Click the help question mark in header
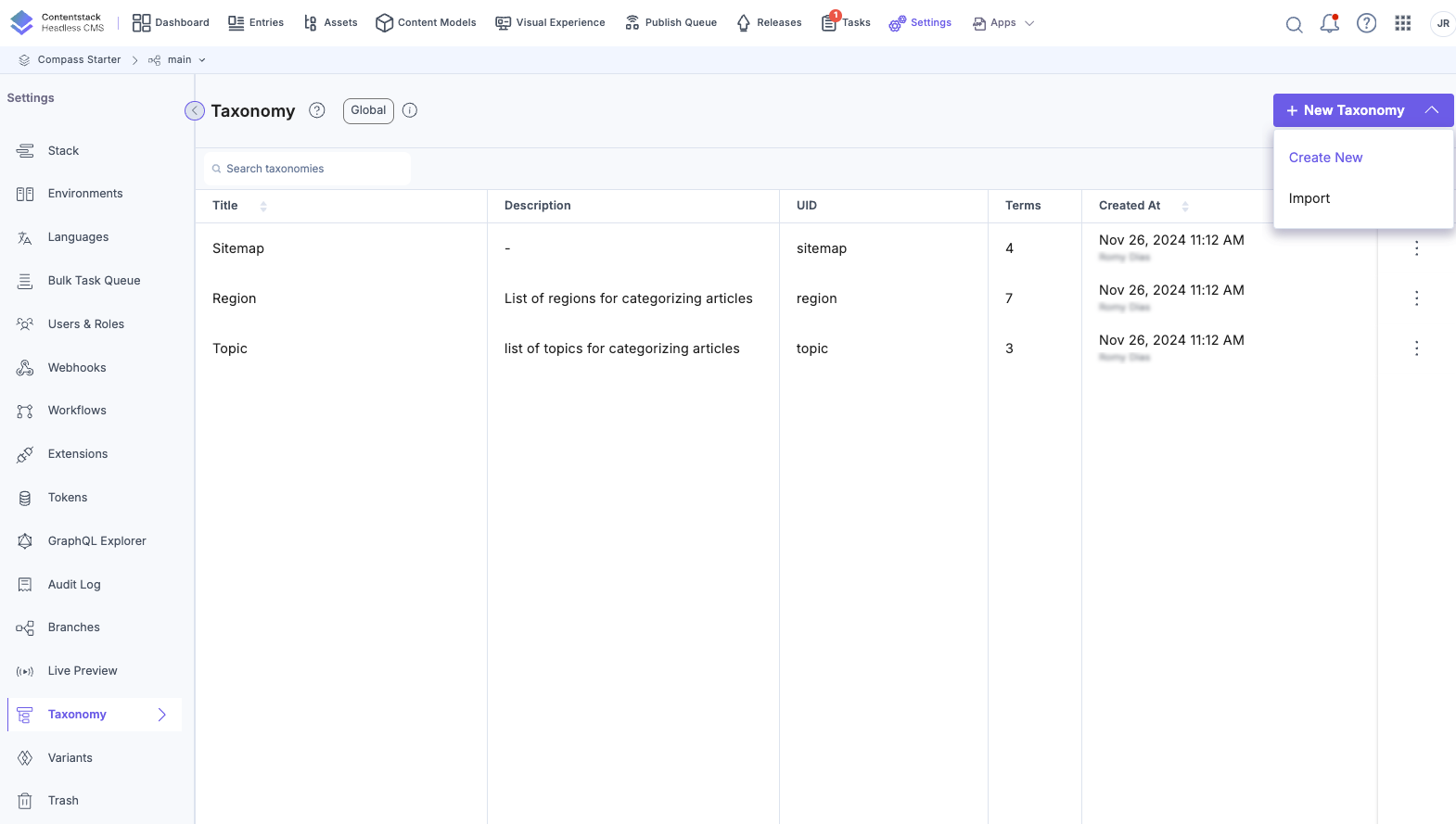 tap(1366, 23)
